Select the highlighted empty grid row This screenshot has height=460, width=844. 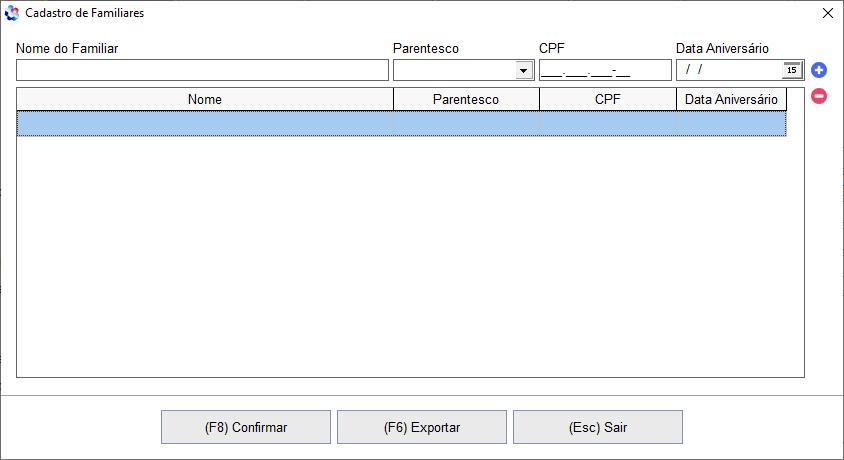402,124
